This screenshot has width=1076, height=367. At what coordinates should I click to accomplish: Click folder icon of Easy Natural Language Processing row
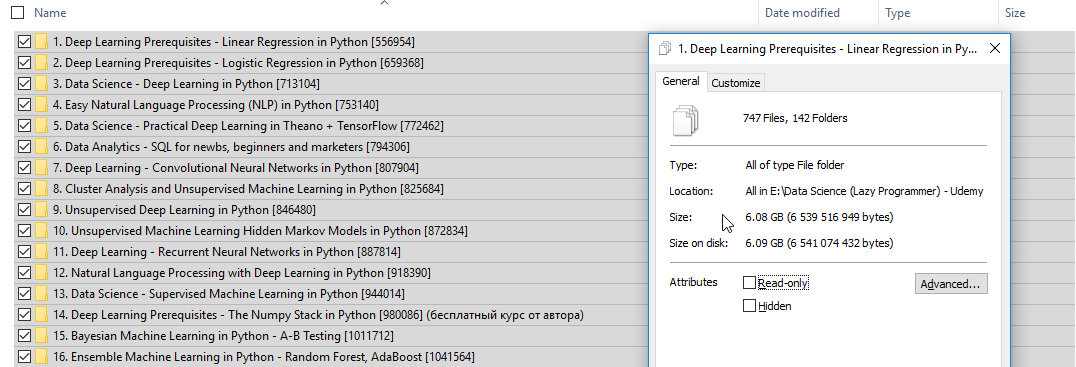pos(41,105)
